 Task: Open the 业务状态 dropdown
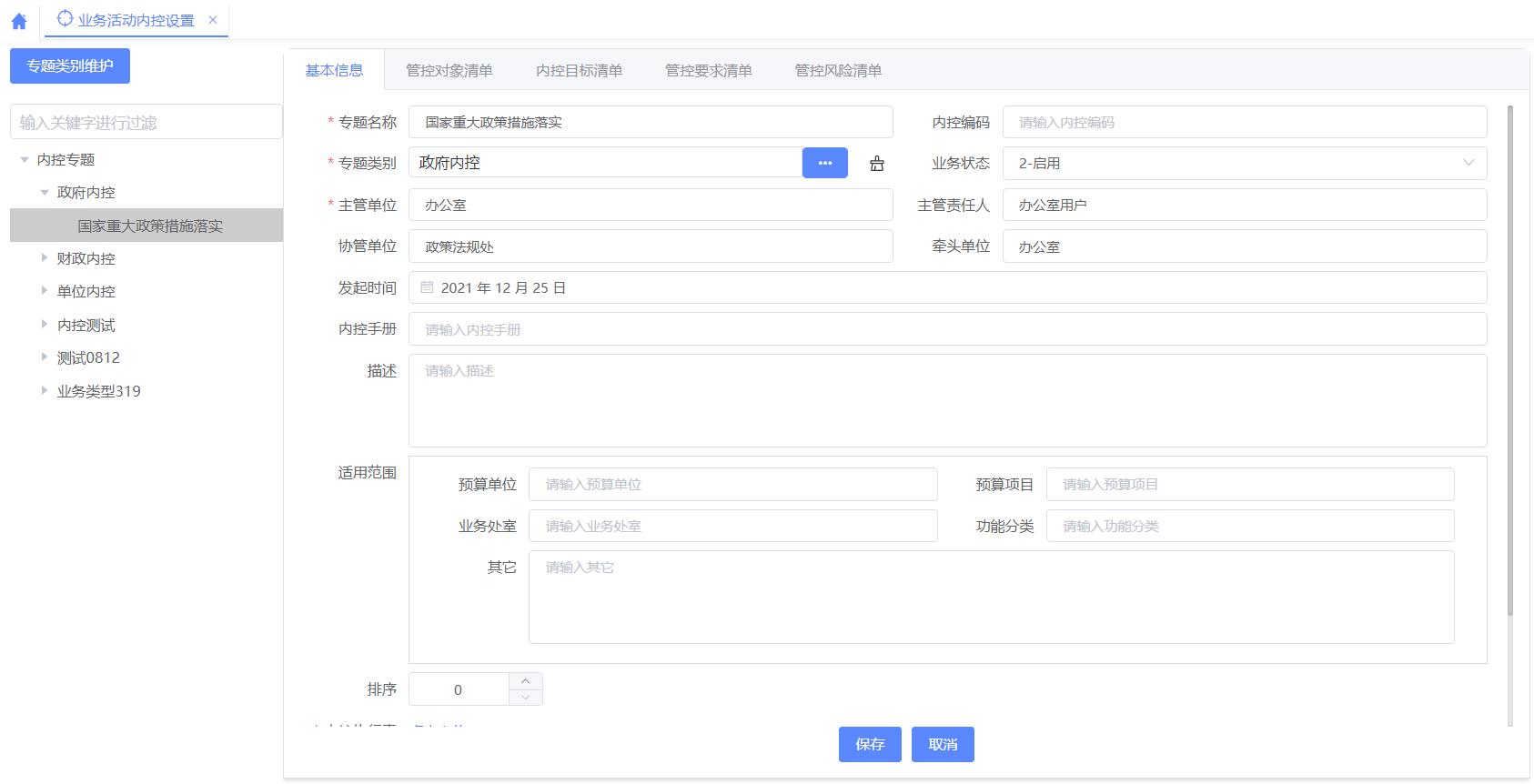click(1245, 163)
